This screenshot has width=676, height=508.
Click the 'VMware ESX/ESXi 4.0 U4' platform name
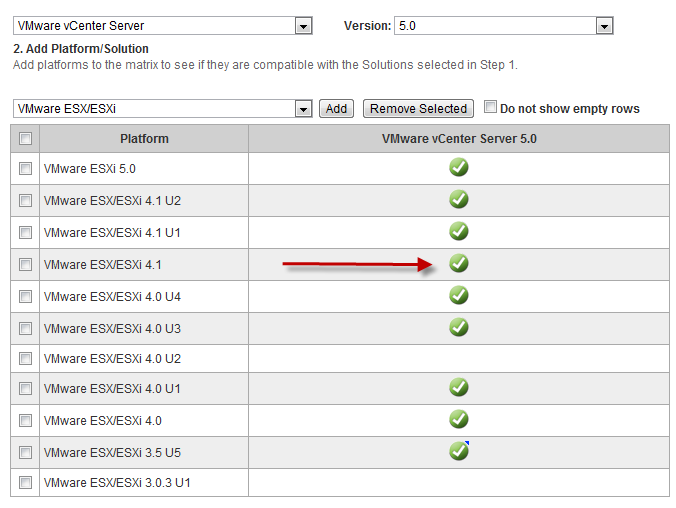tap(112, 297)
